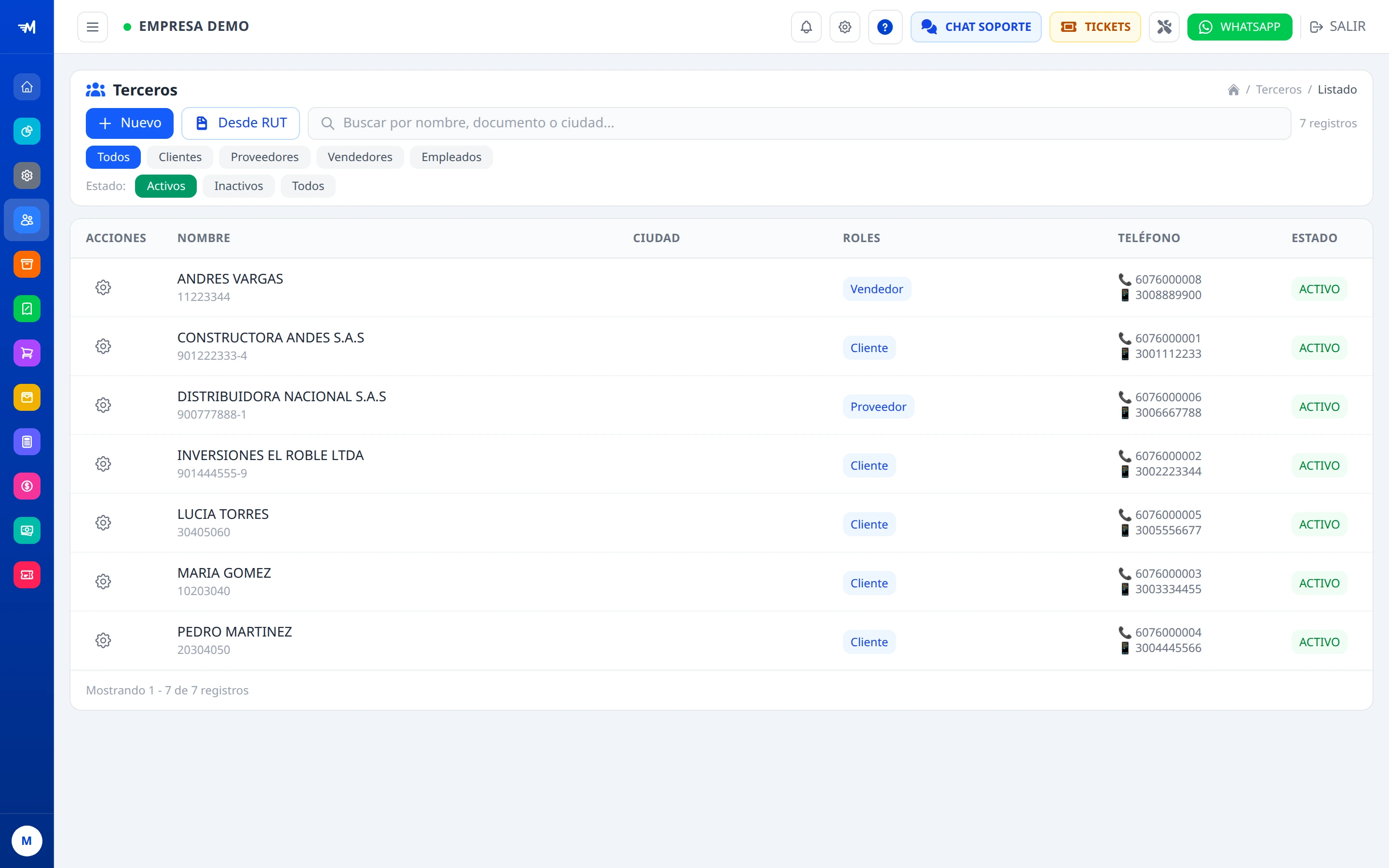Open actions gear for INVERSIONES EL ROBLE LTDA
The height and width of the screenshot is (868, 1389).
103,464
